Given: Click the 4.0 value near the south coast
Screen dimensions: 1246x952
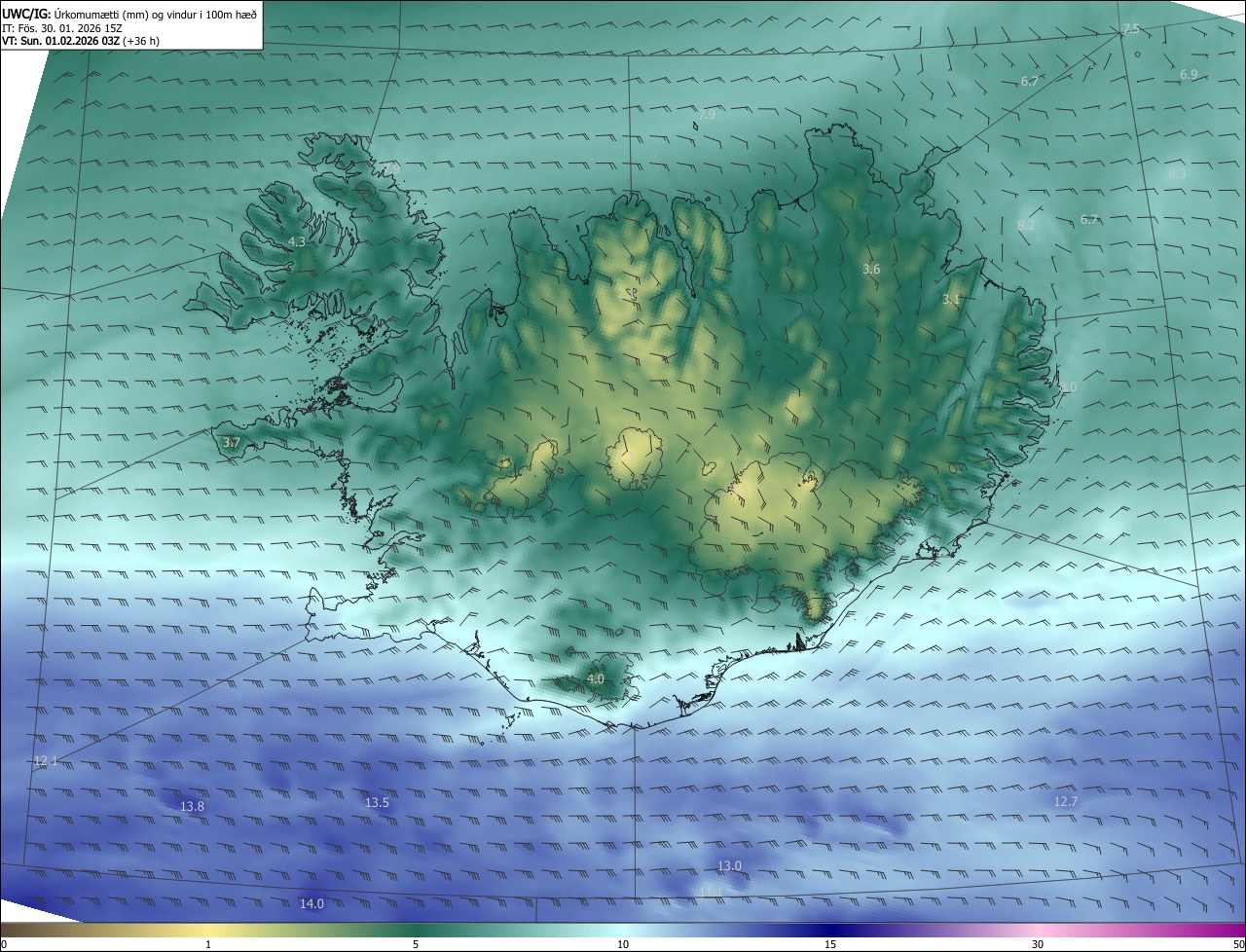Looking at the screenshot, I should coord(596,678).
